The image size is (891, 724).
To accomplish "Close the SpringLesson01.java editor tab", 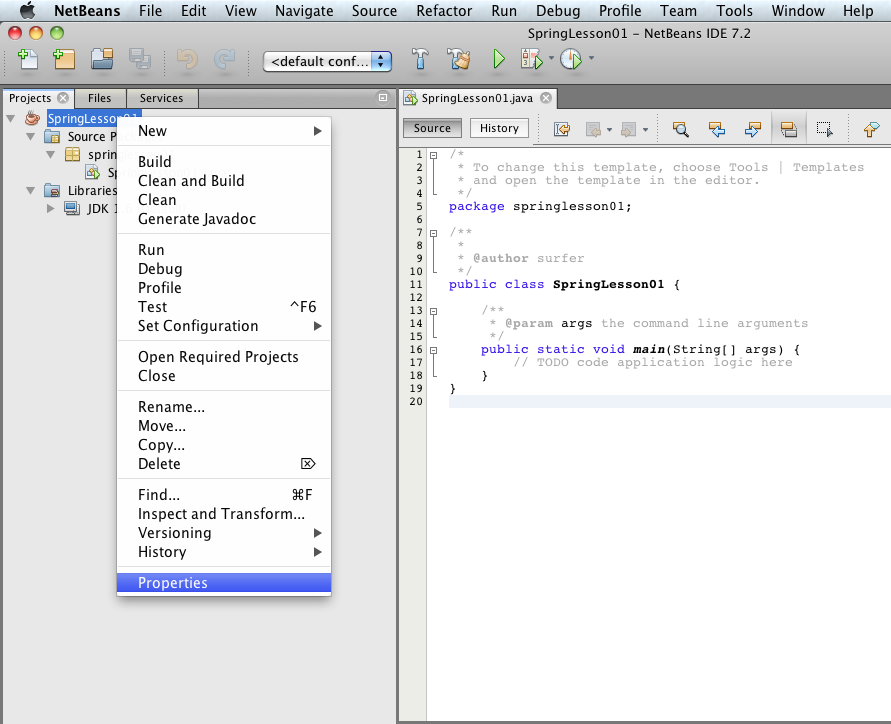I will pos(546,98).
